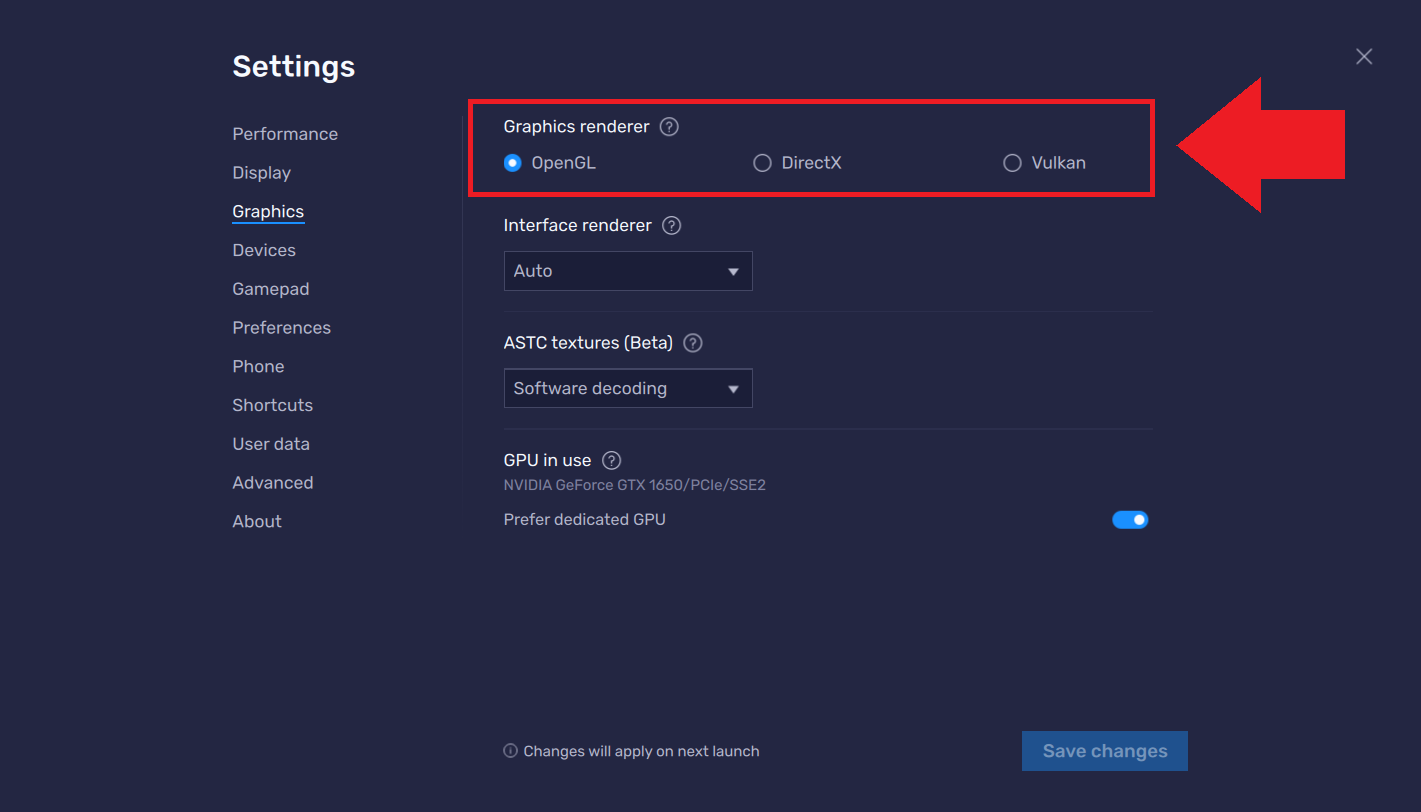Disable the Prefer dedicated GPU toggle

coord(1130,519)
